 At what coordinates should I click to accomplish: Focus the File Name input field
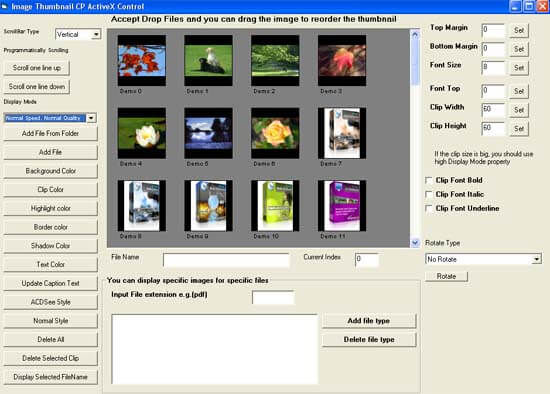pos(226,260)
